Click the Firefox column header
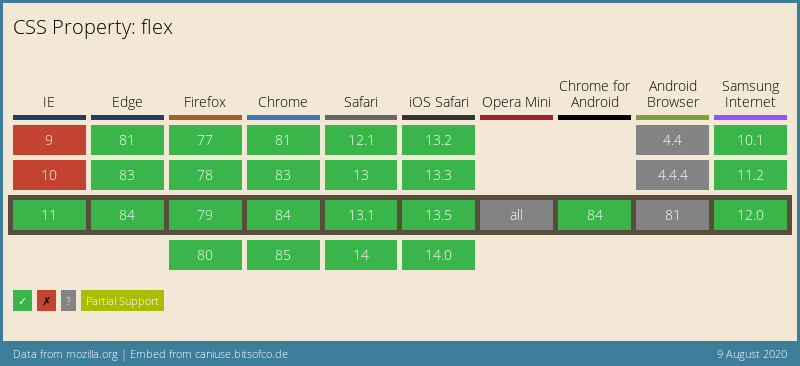The image size is (800, 366). point(205,102)
